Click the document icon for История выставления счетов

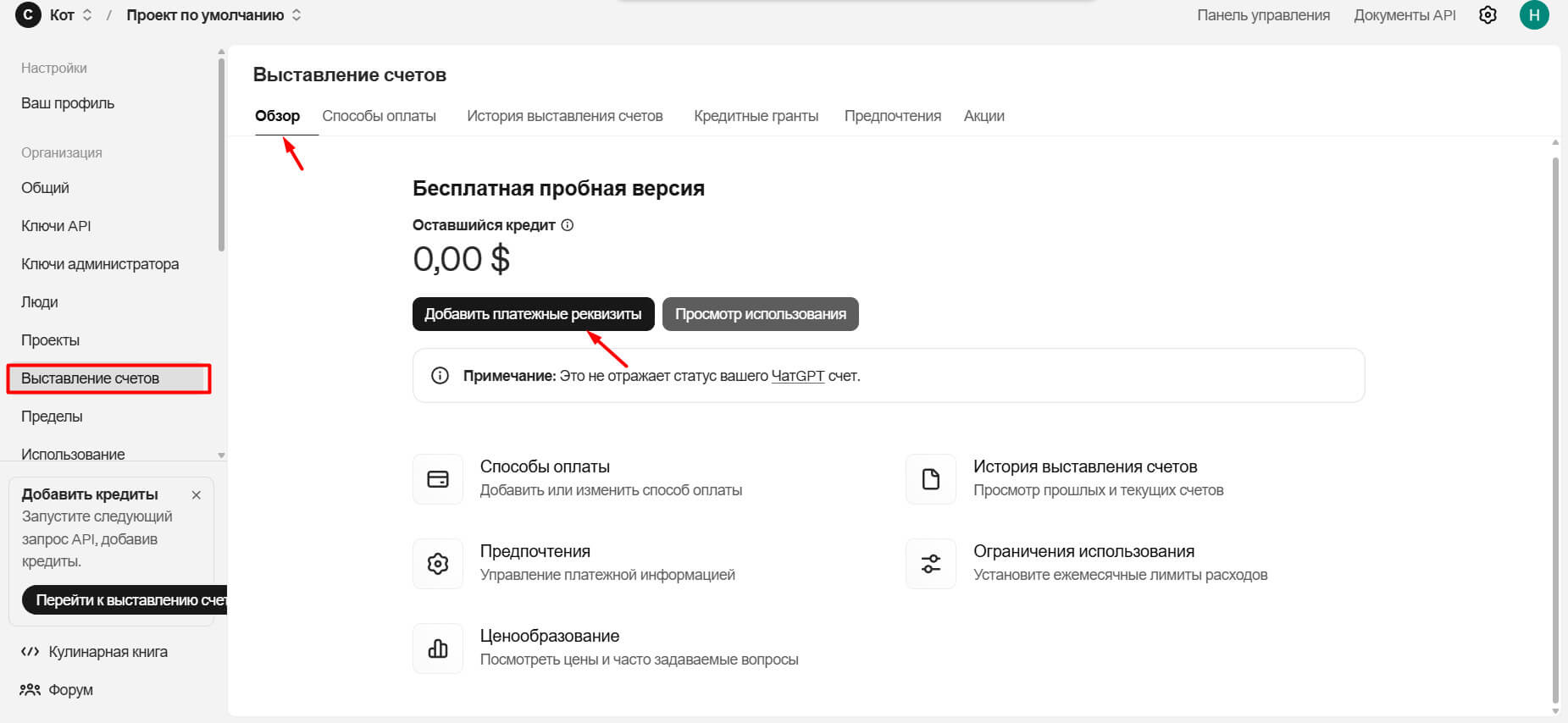point(931,479)
